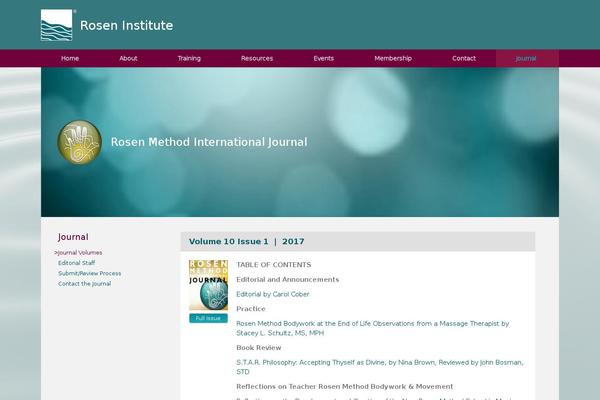Click the Editorial and Announcements section heading
Viewport: 600px width, 400px height.
287,279
